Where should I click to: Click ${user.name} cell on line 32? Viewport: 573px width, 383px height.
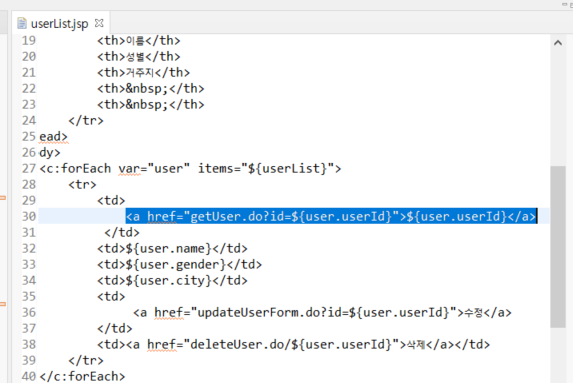172,249
